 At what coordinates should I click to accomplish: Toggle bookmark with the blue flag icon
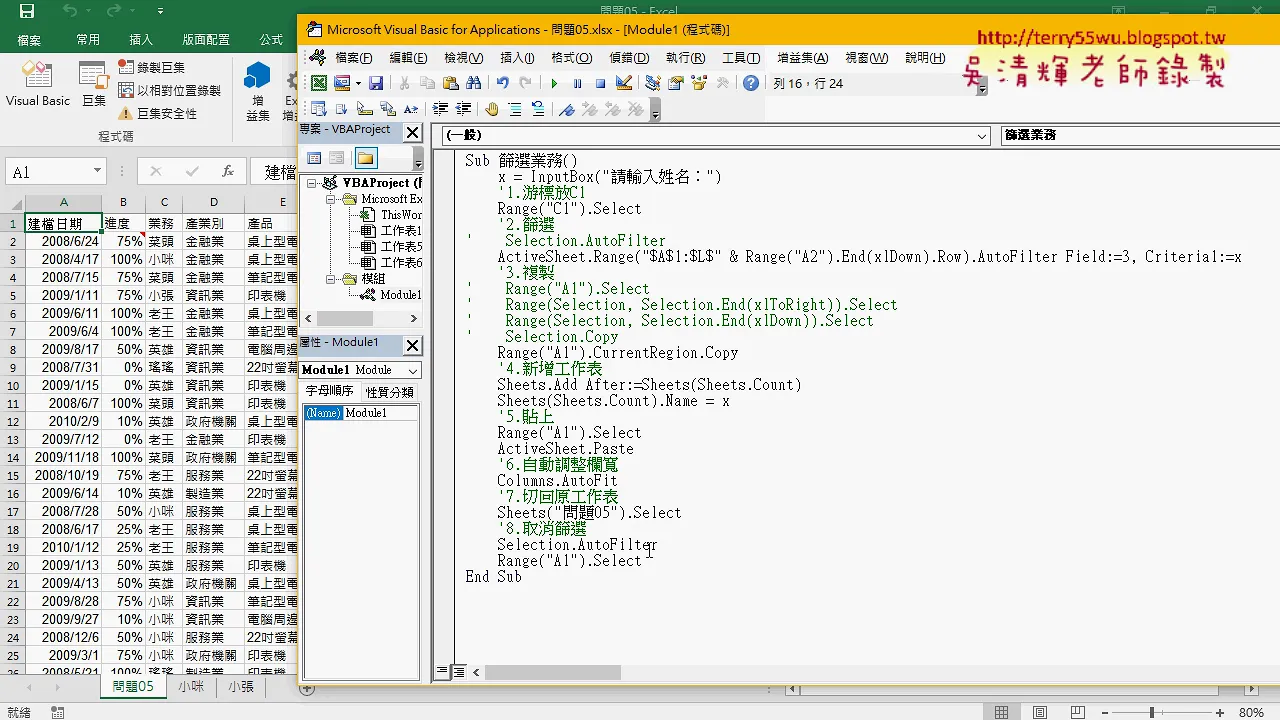(566, 109)
